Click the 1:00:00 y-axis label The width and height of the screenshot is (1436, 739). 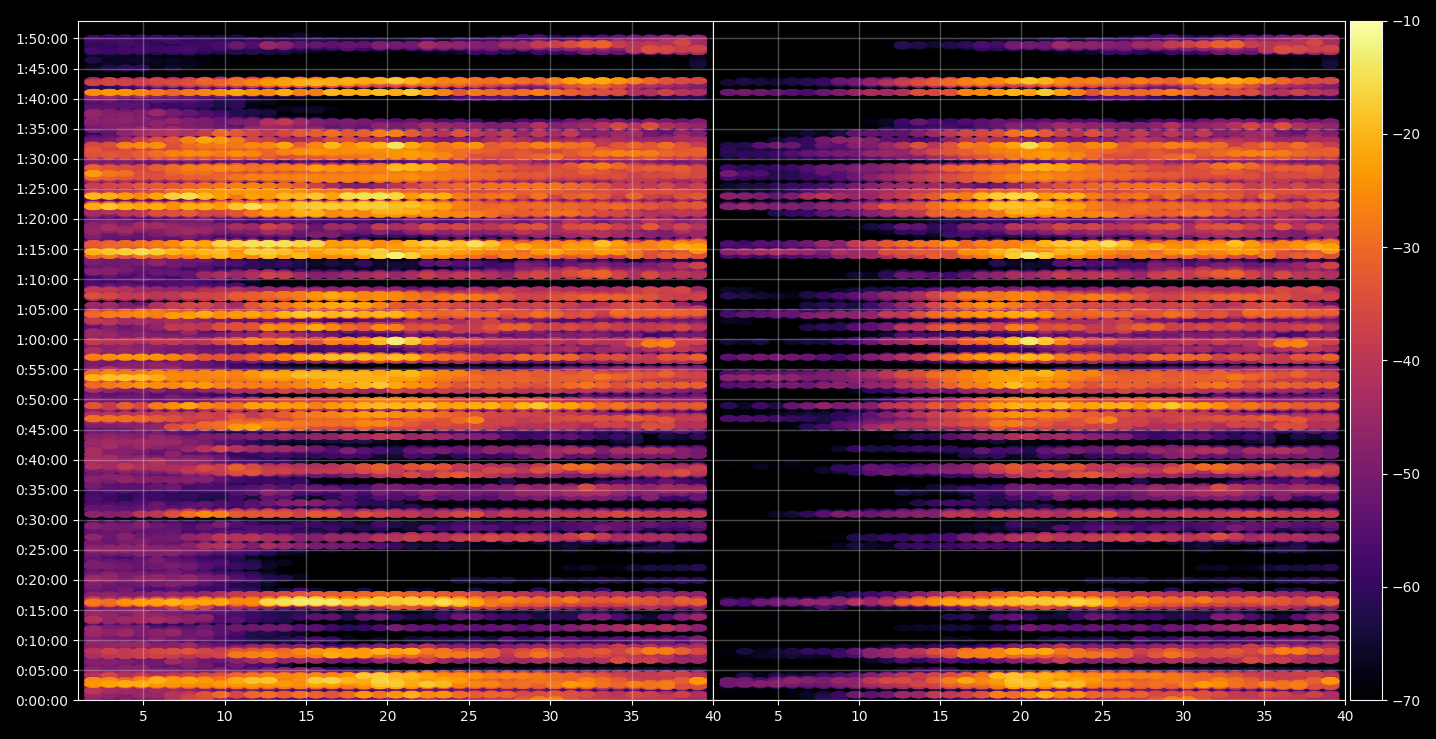coord(43,340)
